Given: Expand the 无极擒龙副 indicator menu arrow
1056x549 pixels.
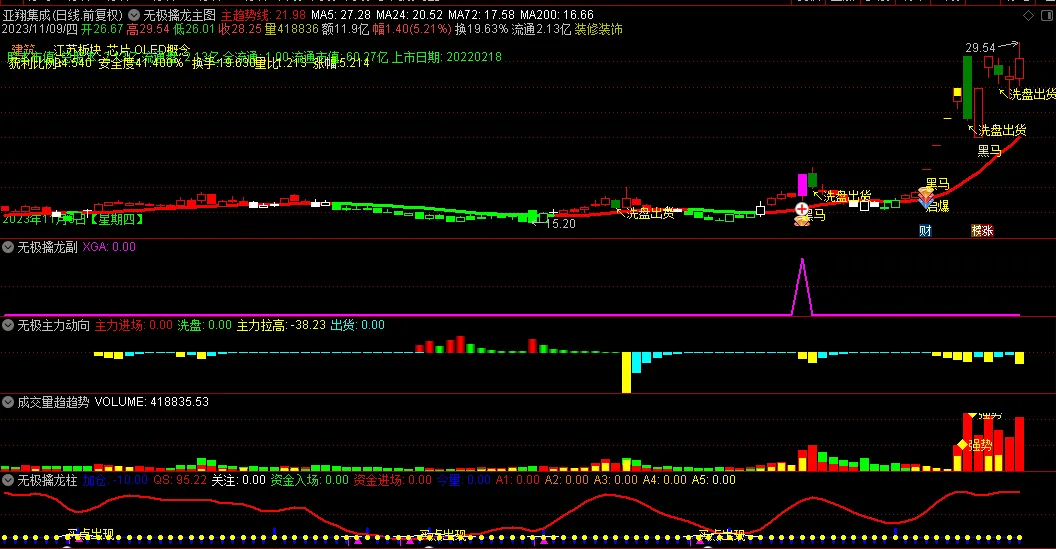Looking at the screenshot, I should [8, 246].
